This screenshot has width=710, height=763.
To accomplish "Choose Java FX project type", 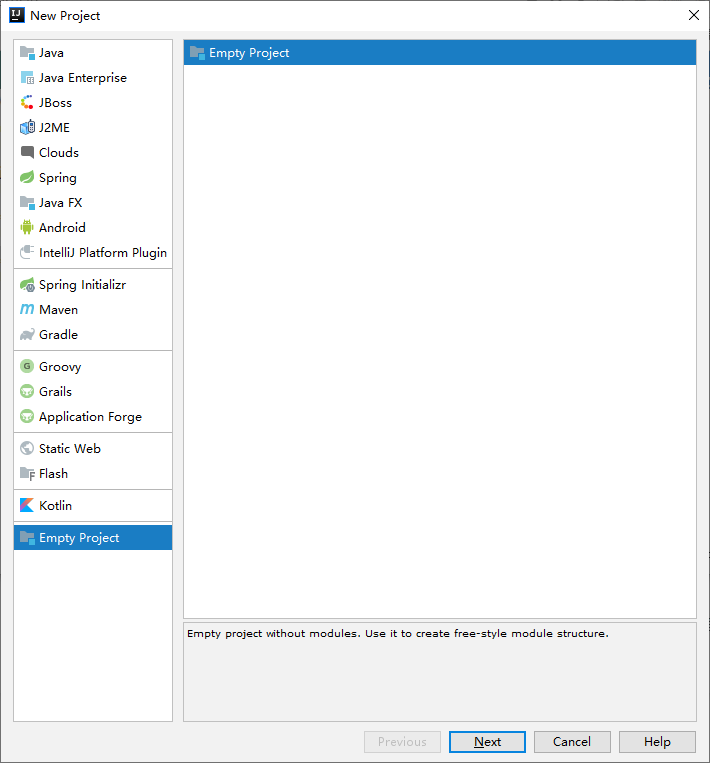I will (x=61, y=203).
